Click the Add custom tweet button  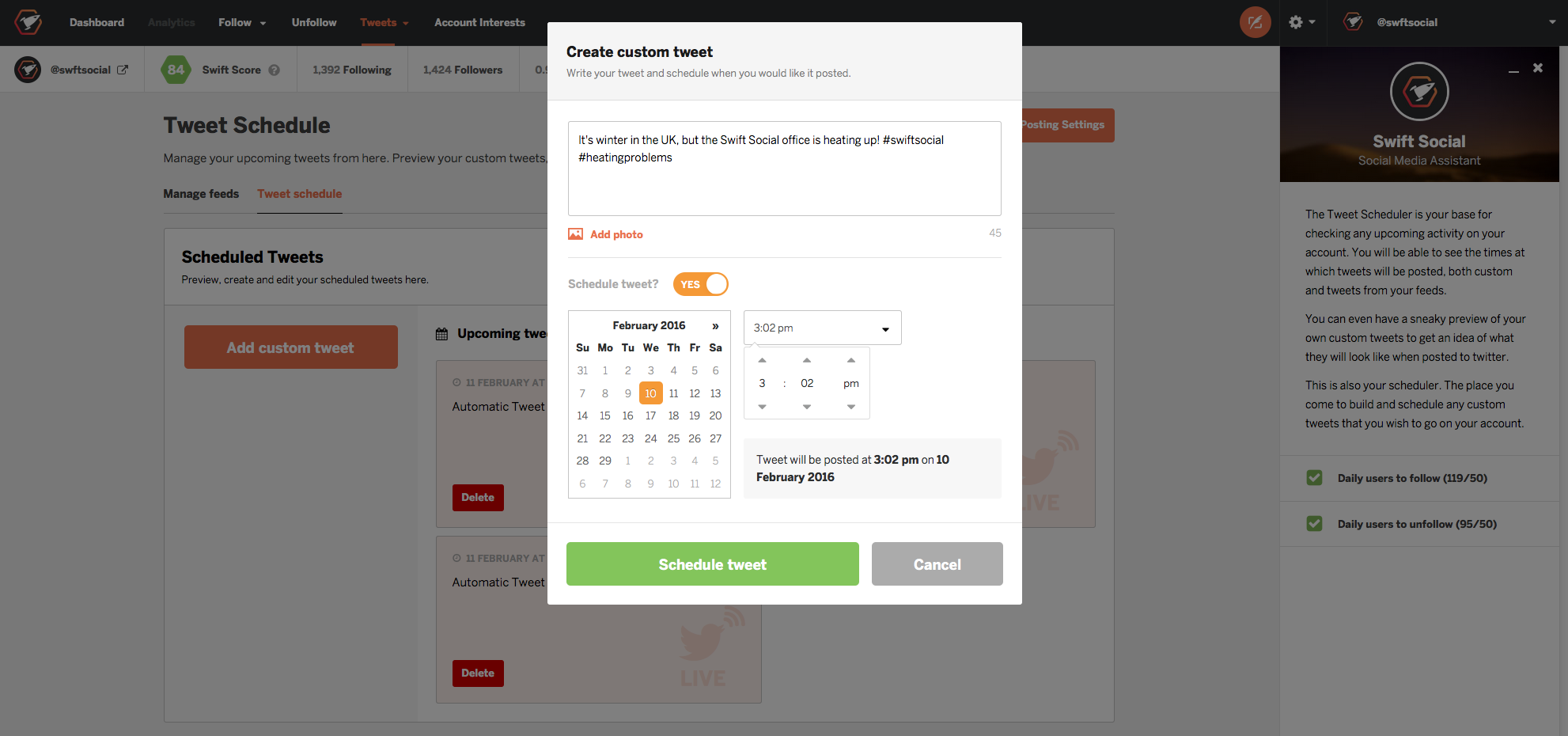pyautogui.click(x=290, y=347)
